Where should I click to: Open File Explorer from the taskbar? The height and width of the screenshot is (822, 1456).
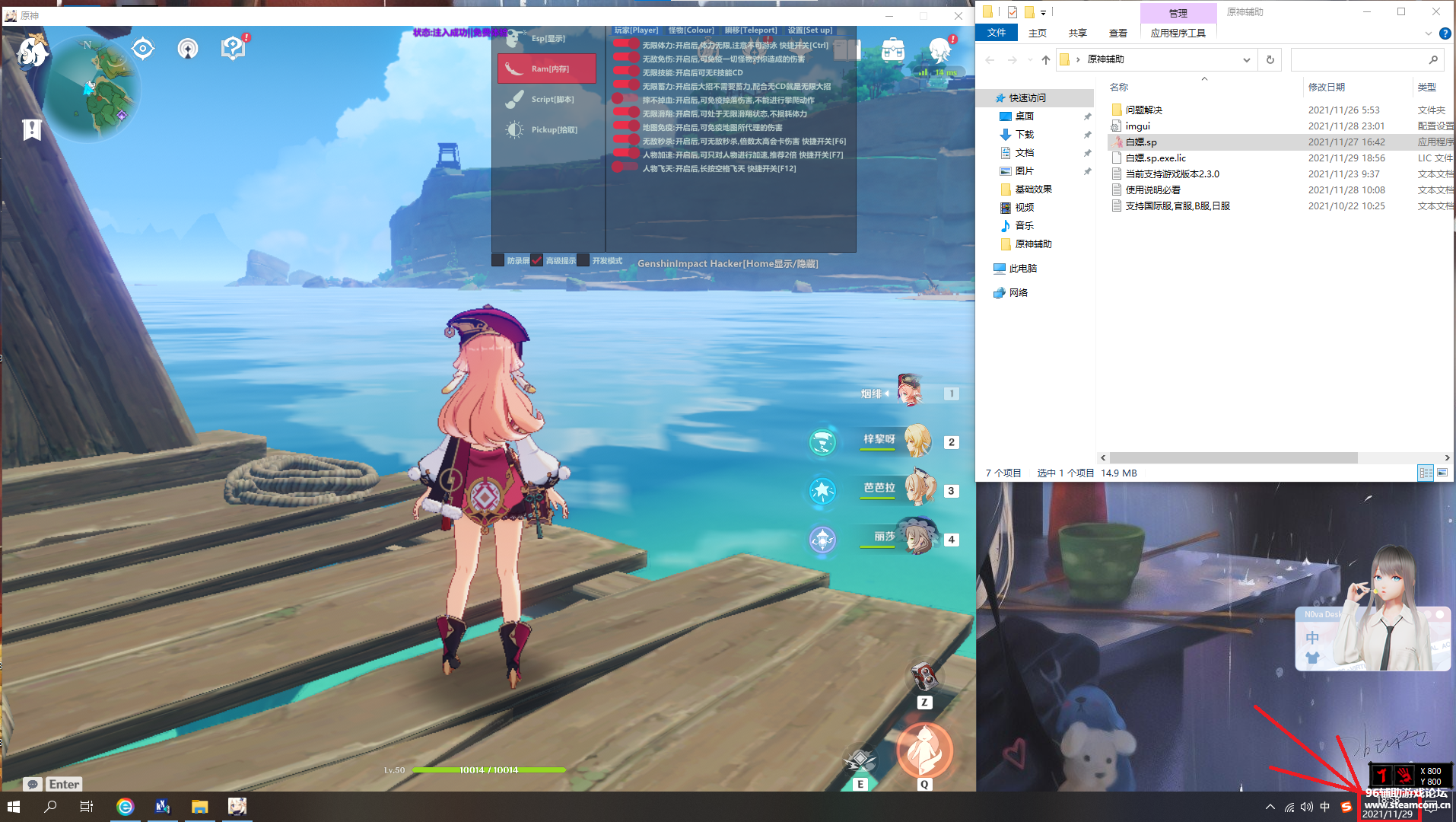(x=199, y=807)
